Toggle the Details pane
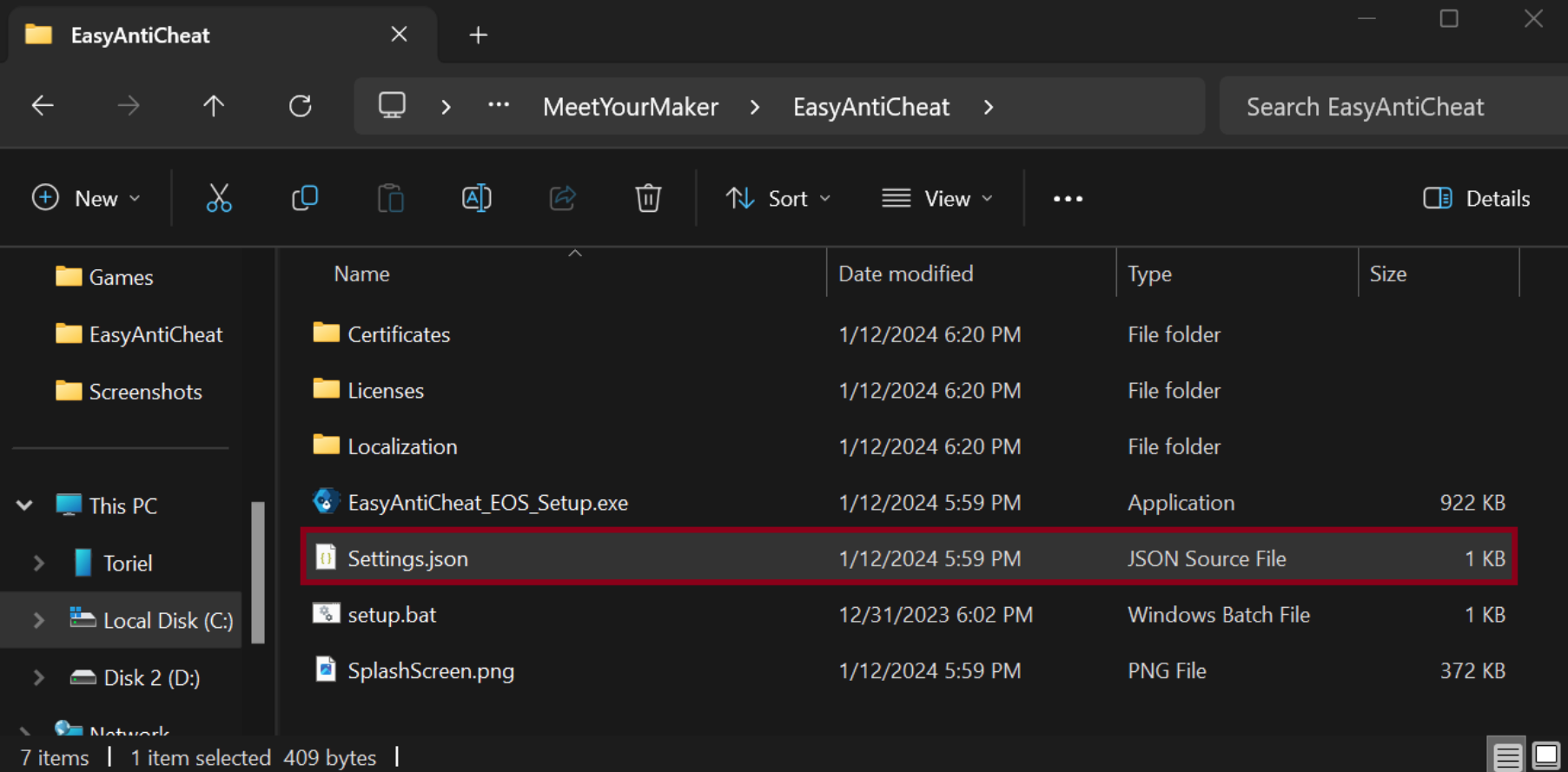This screenshot has height=772, width=1568. [x=1477, y=199]
